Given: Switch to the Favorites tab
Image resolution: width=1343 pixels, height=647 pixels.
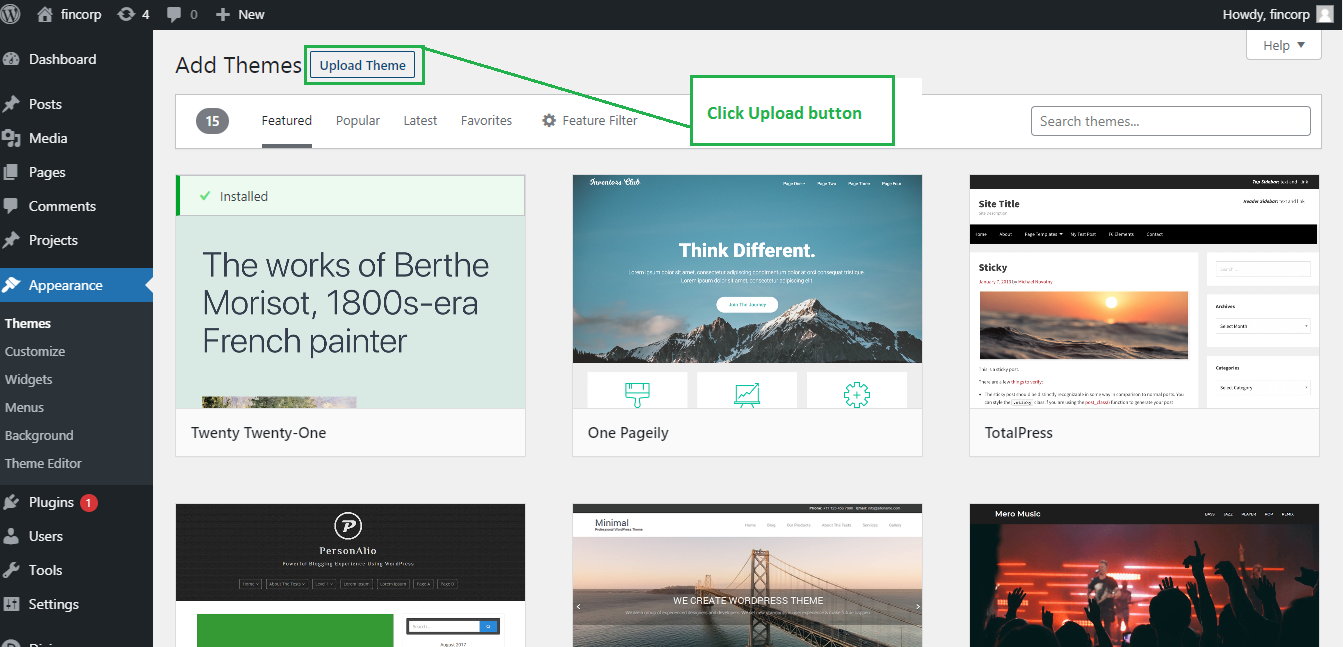Looking at the screenshot, I should point(486,120).
